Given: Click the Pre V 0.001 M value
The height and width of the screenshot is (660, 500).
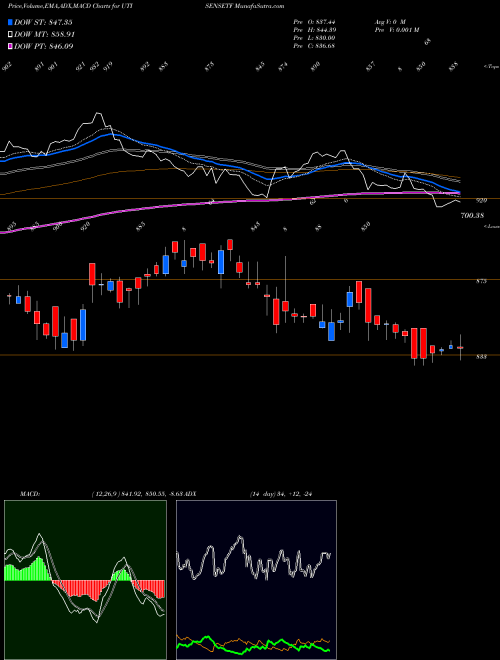Looking at the screenshot, I should pyautogui.click(x=396, y=30).
